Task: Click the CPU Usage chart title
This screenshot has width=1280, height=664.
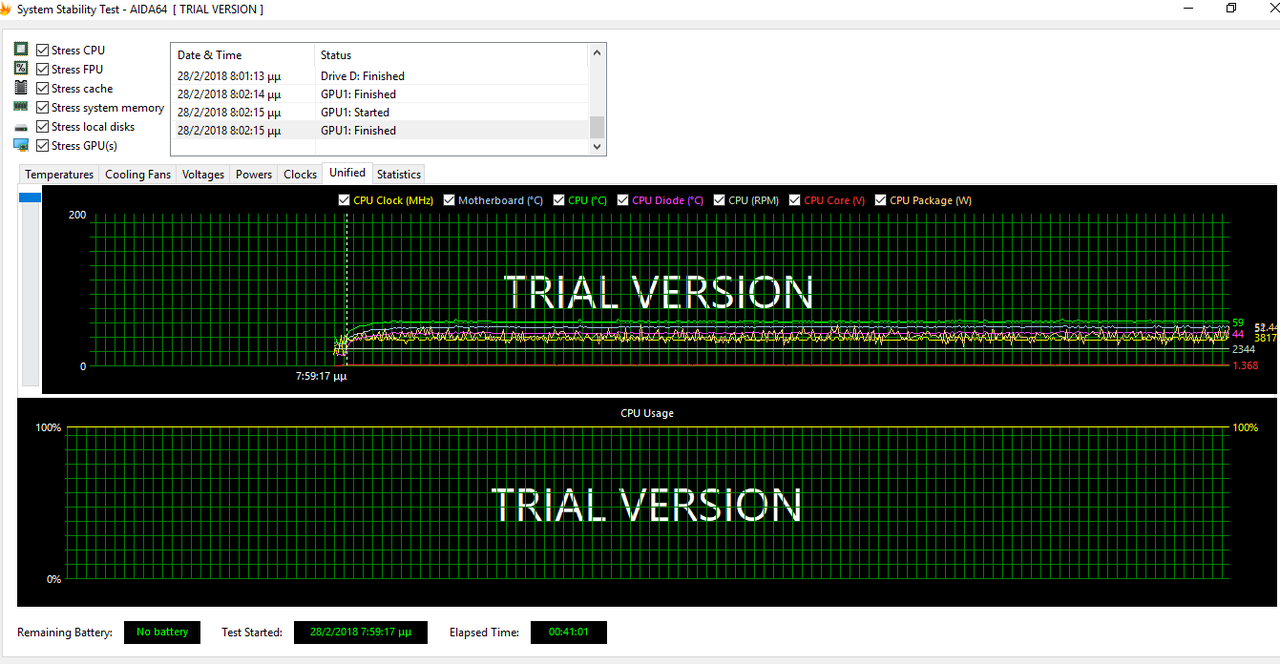Action: [x=647, y=413]
